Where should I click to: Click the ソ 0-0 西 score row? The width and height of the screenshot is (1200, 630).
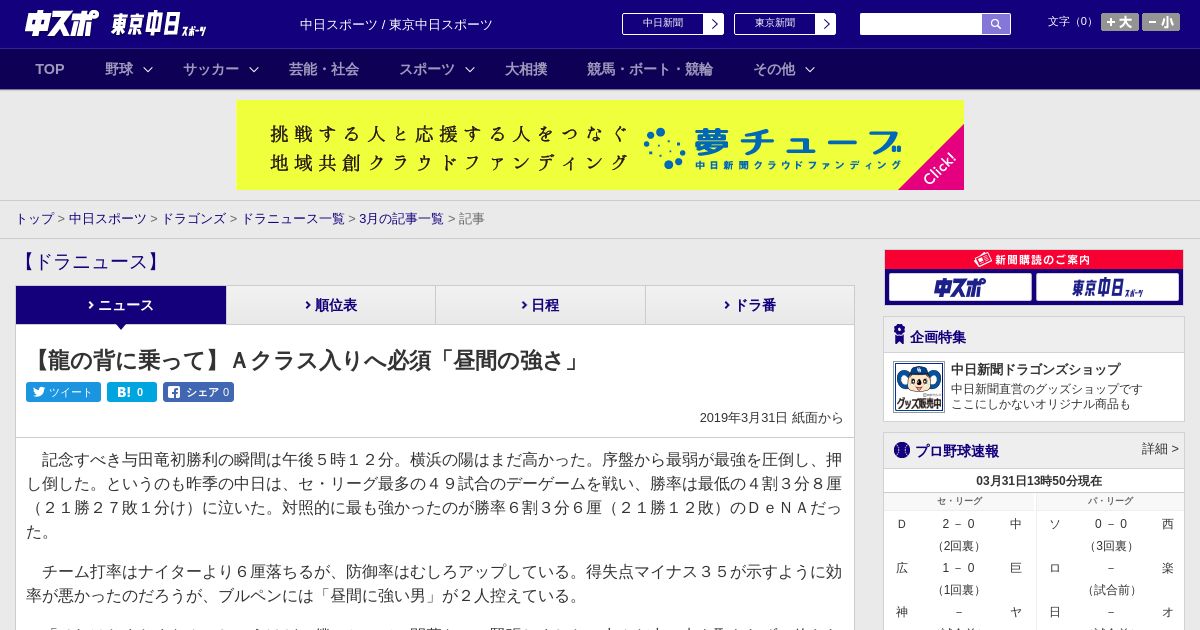point(1111,524)
